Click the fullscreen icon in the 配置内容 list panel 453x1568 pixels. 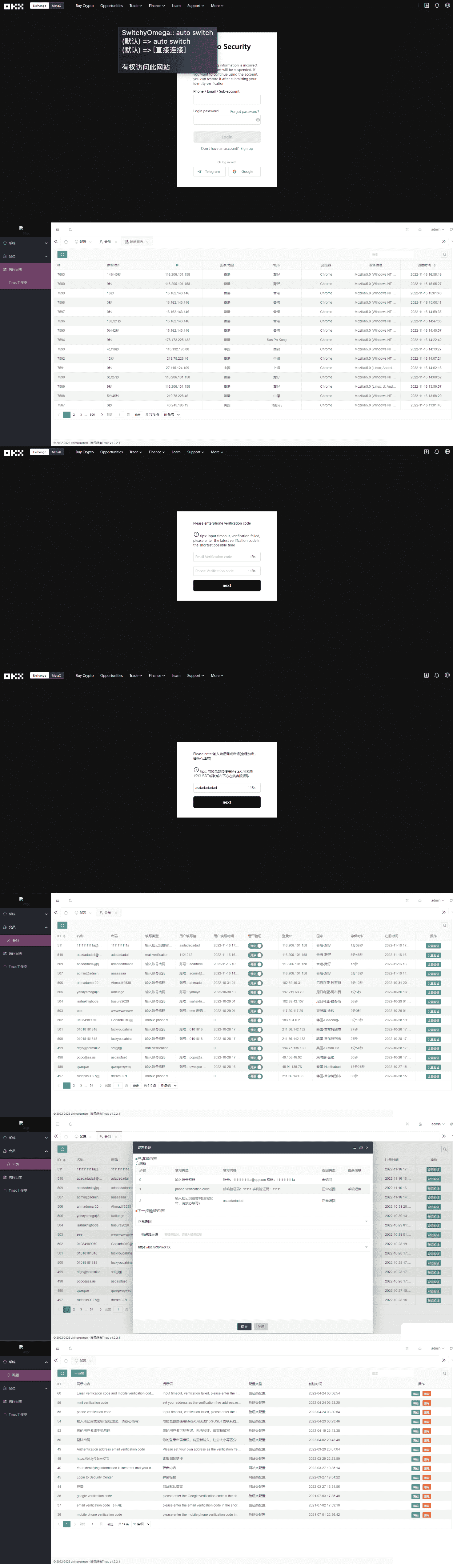point(407,1348)
